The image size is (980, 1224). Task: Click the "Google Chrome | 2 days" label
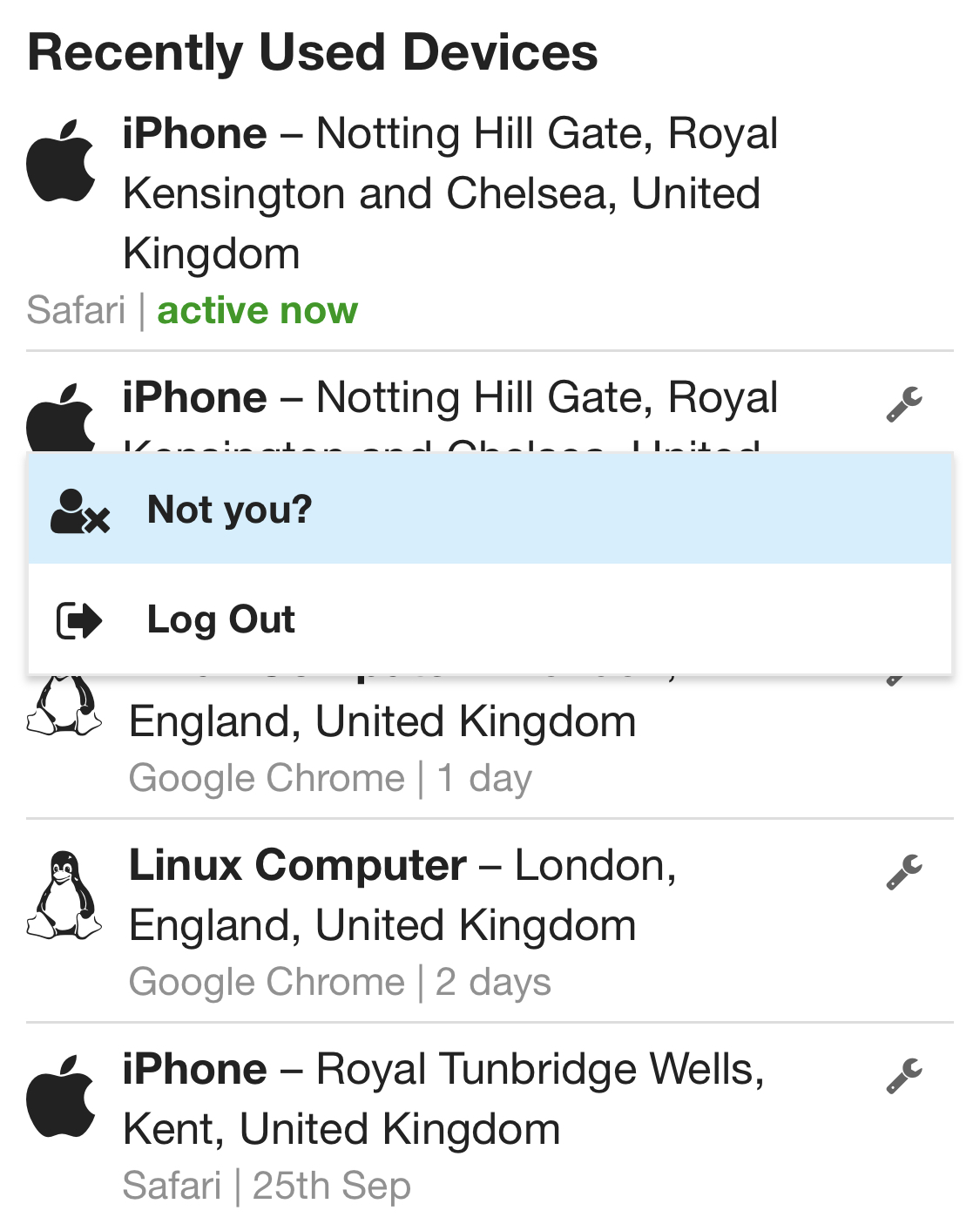[340, 982]
